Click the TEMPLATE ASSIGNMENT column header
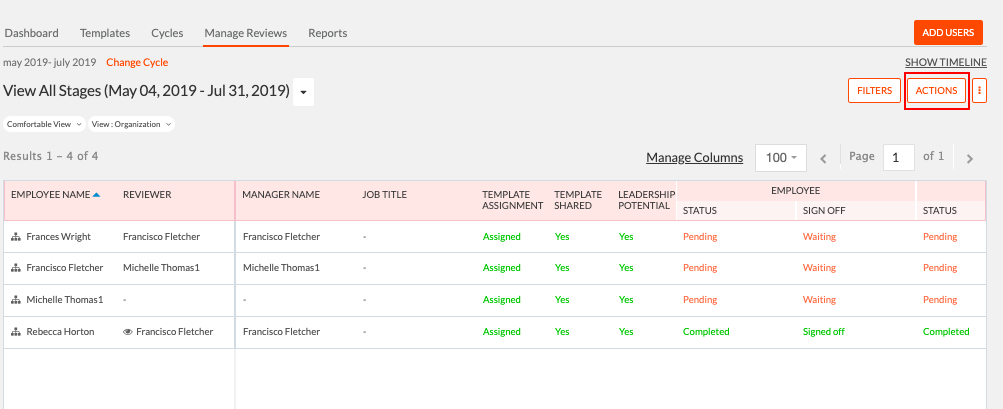Viewport: 1003px width, 409px height. point(512,200)
